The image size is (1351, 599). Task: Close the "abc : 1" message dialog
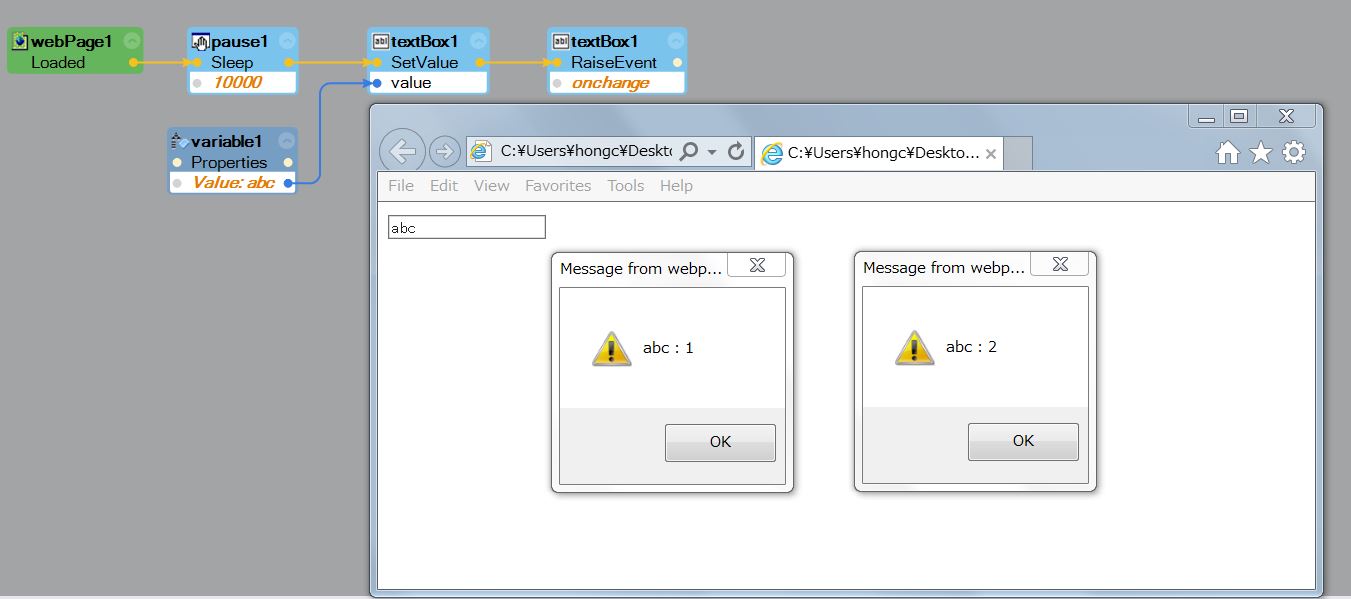pos(757,265)
